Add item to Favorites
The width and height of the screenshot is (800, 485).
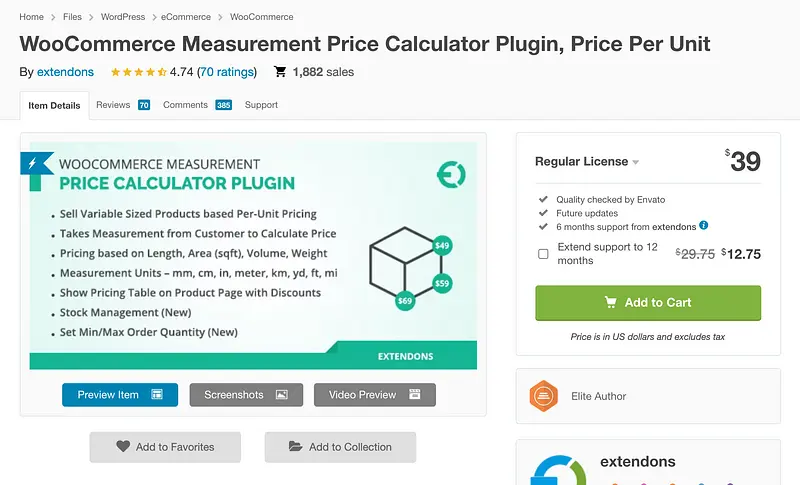pos(165,447)
